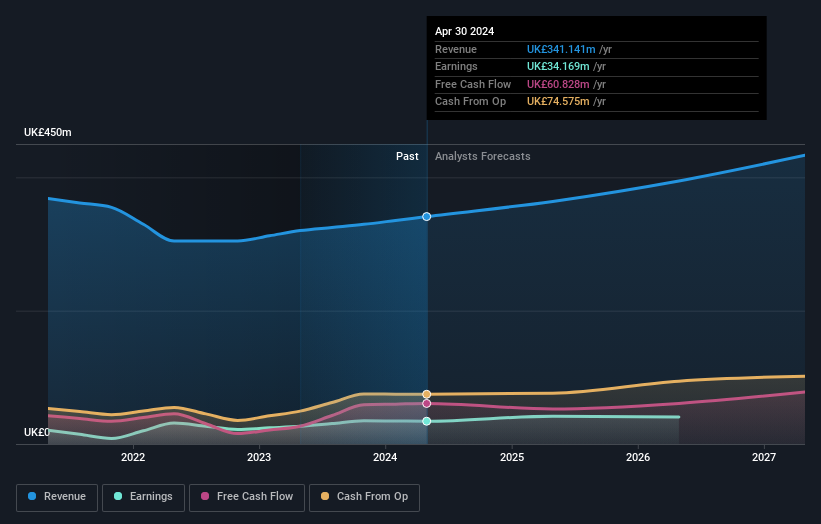Click the pink Free Cash Flow data point
Screen dimensions: 821x524
tap(427, 404)
